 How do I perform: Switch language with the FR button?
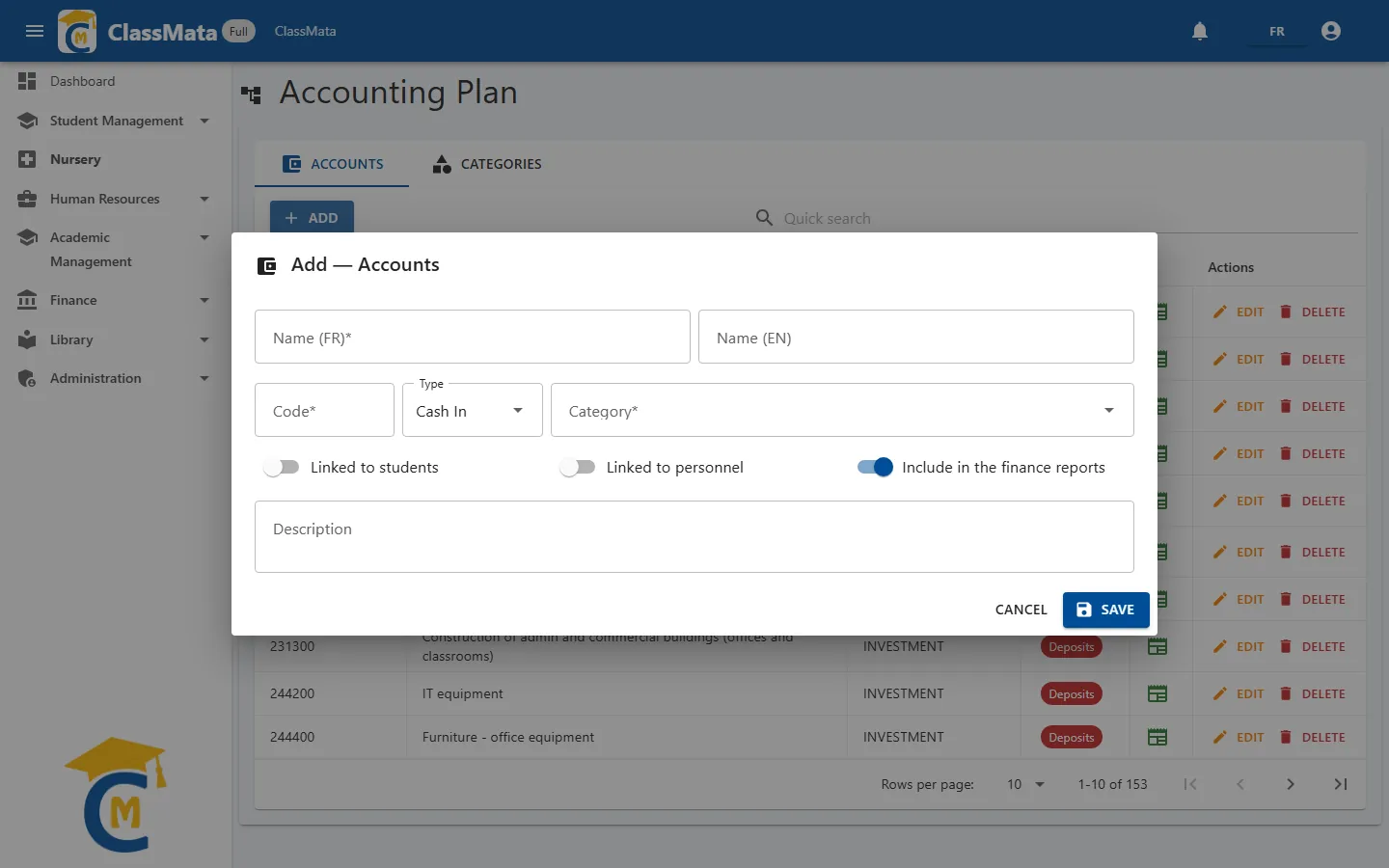(x=1277, y=31)
